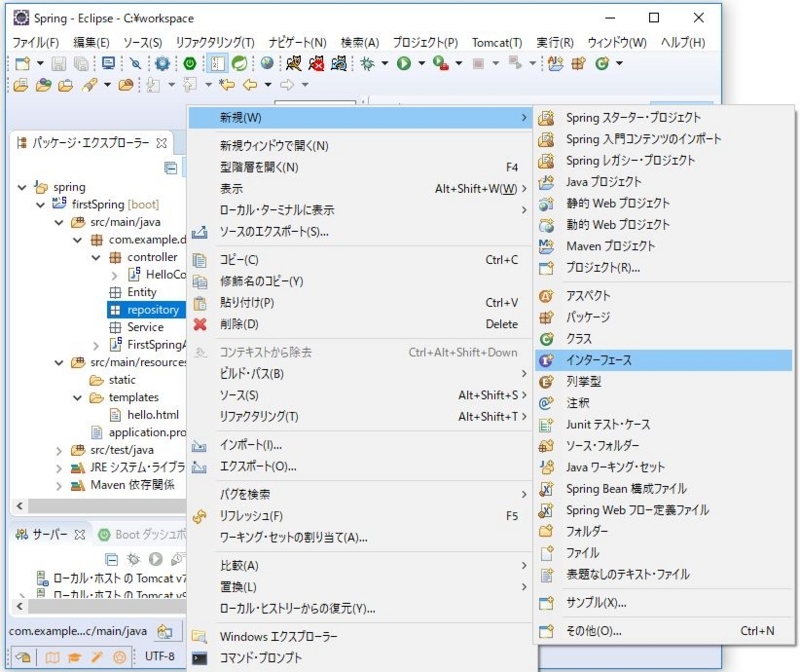
Task: Select ファイル in the New submenu
Action: pyautogui.click(x=663, y=553)
